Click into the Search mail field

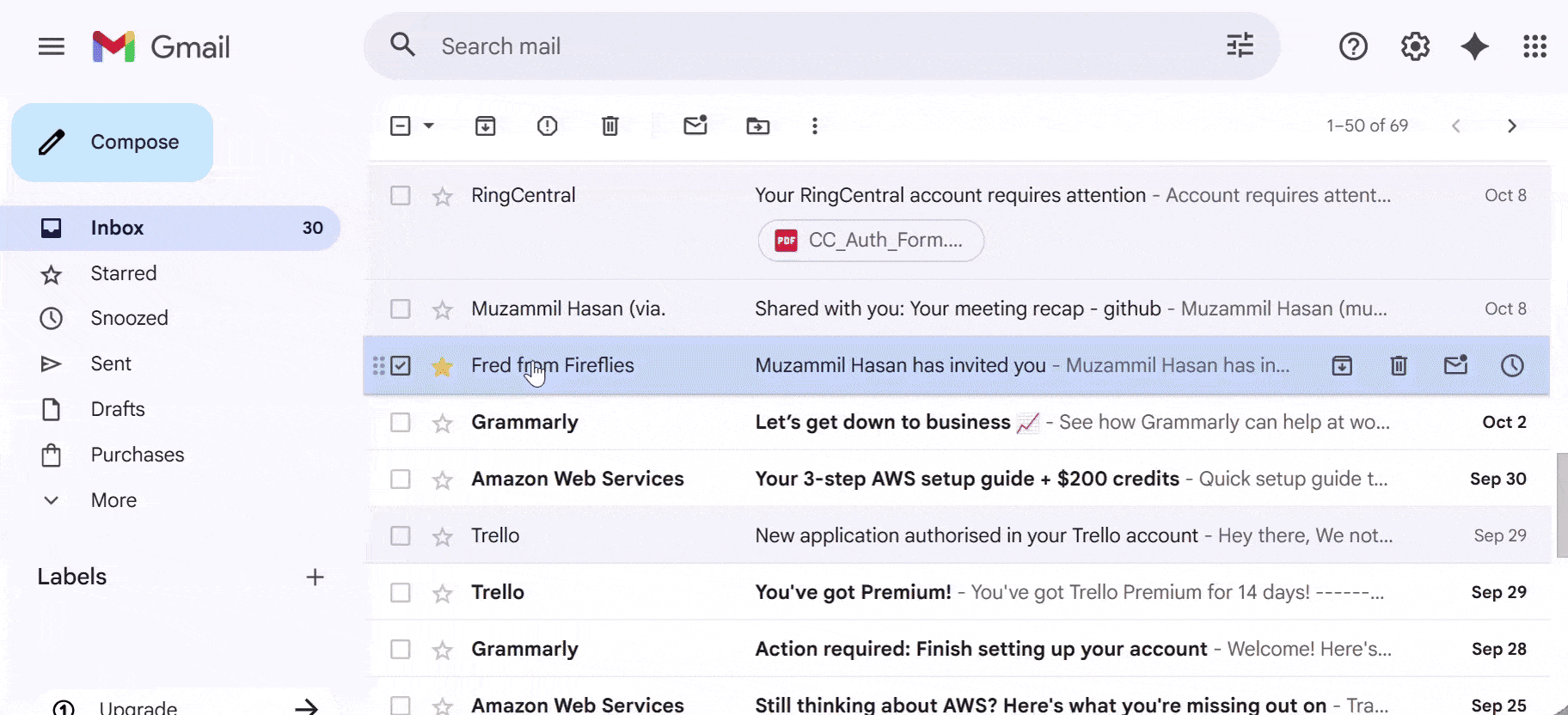click(x=774, y=46)
